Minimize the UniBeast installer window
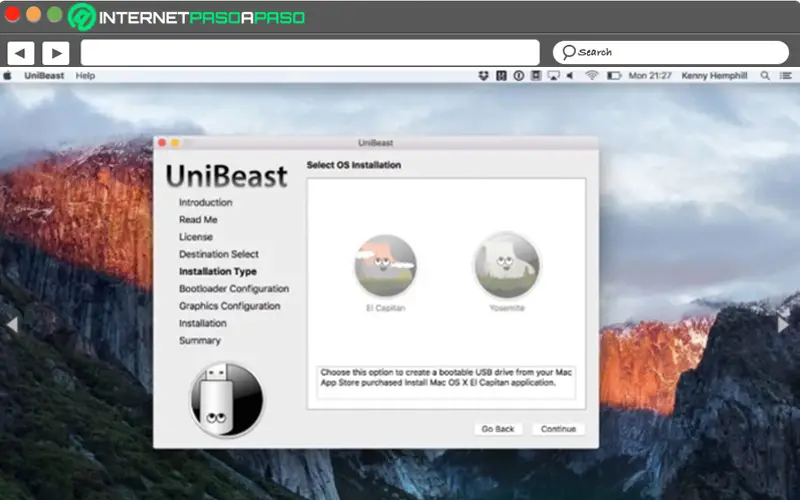The height and width of the screenshot is (500, 800). [x=175, y=143]
